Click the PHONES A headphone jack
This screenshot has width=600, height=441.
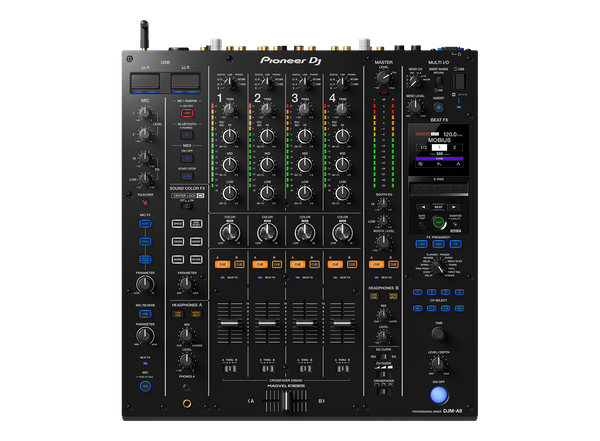click(187, 403)
